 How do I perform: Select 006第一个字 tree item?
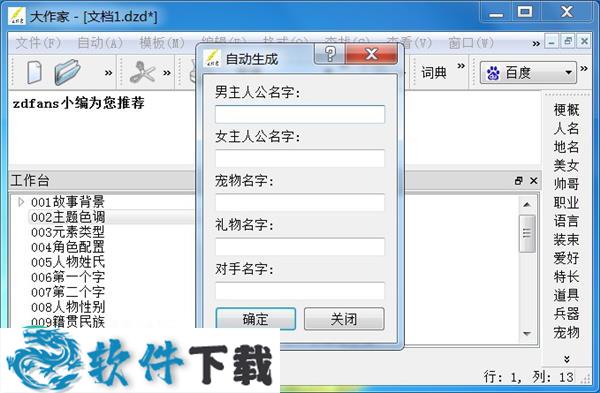68,277
